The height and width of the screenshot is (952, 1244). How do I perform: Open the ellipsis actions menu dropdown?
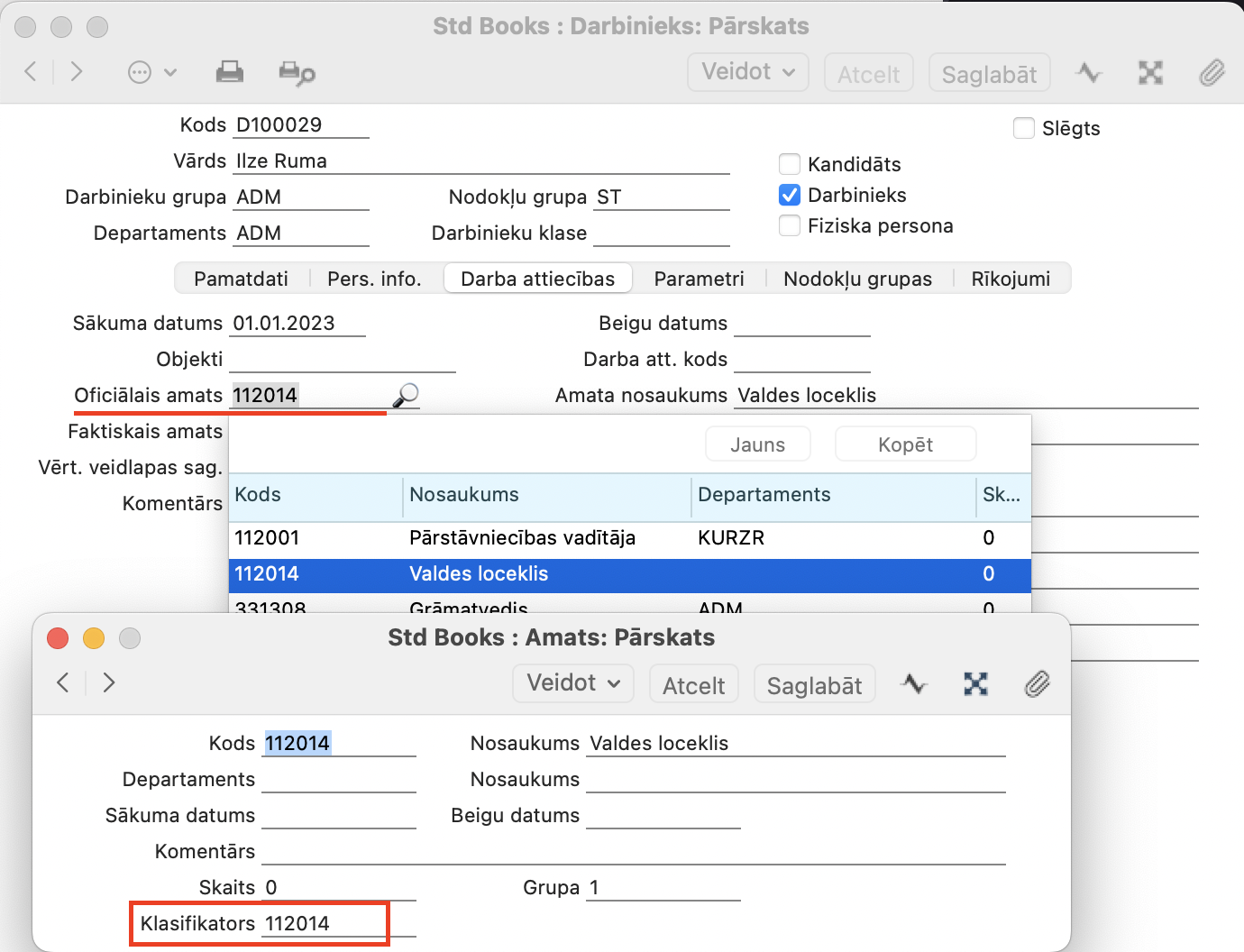coord(151,72)
